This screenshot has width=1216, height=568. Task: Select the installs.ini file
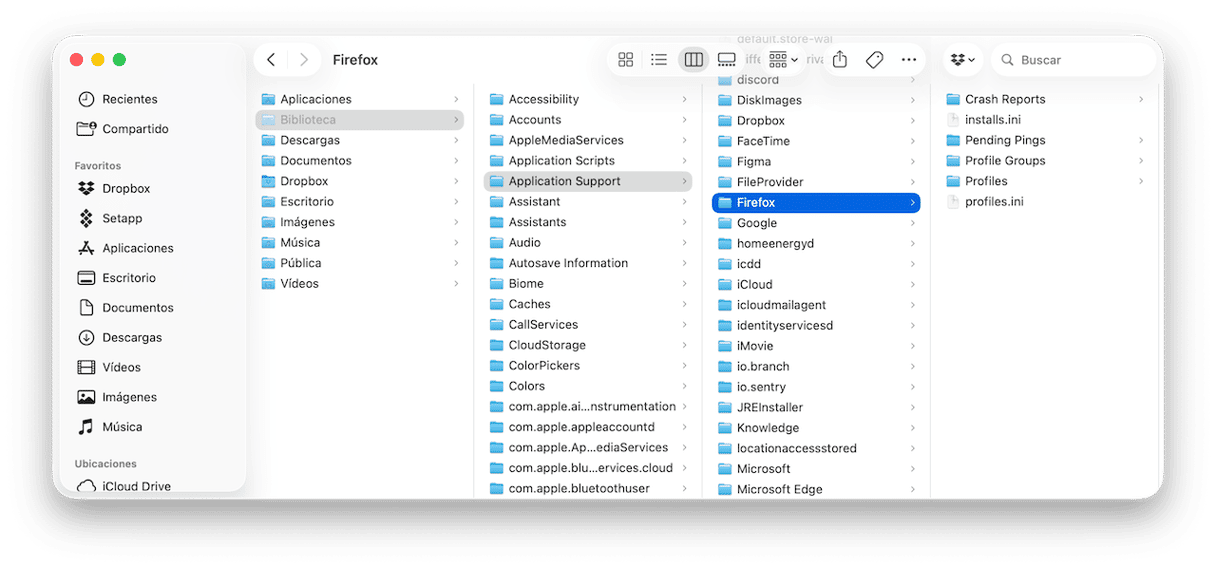pyautogui.click(x=1044, y=120)
